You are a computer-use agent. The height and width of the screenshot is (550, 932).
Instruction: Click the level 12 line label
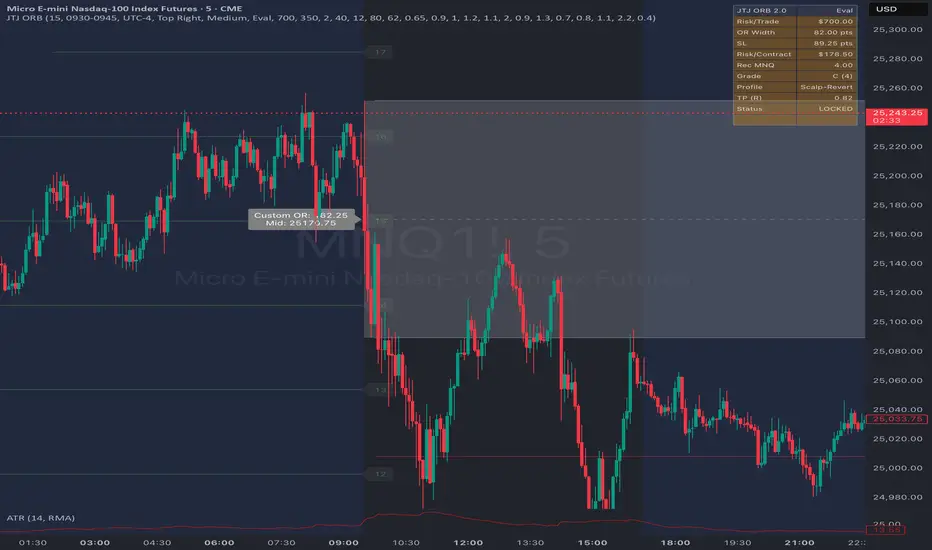[x=380, y=474]
